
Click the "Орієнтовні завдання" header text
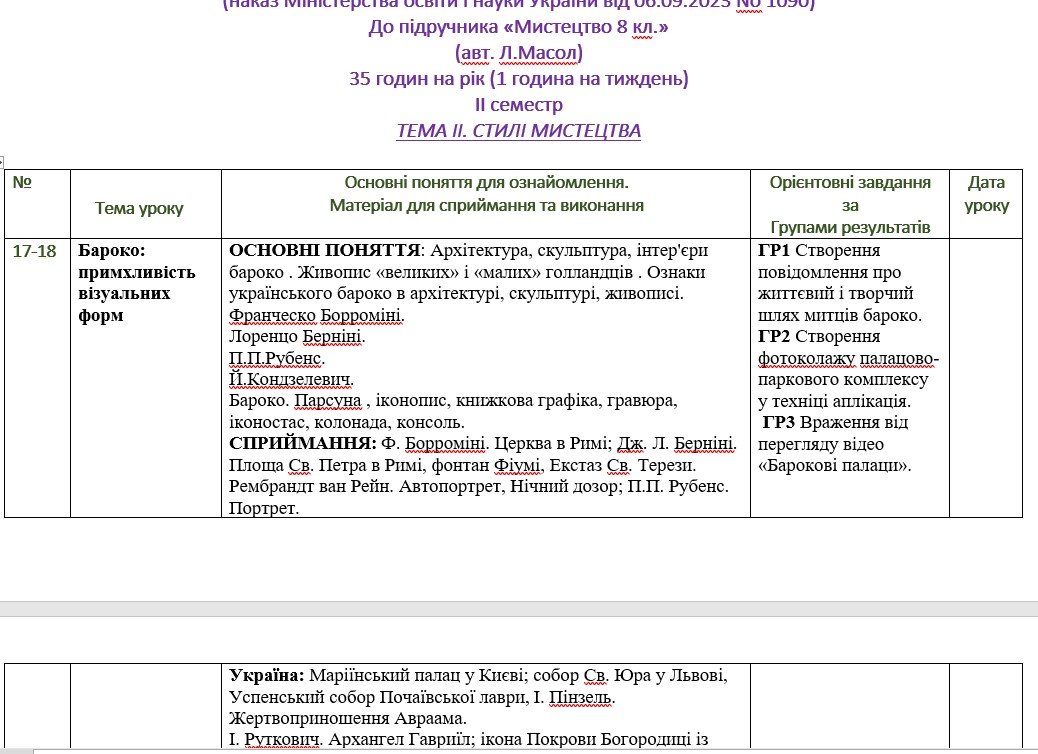[850, 182]
